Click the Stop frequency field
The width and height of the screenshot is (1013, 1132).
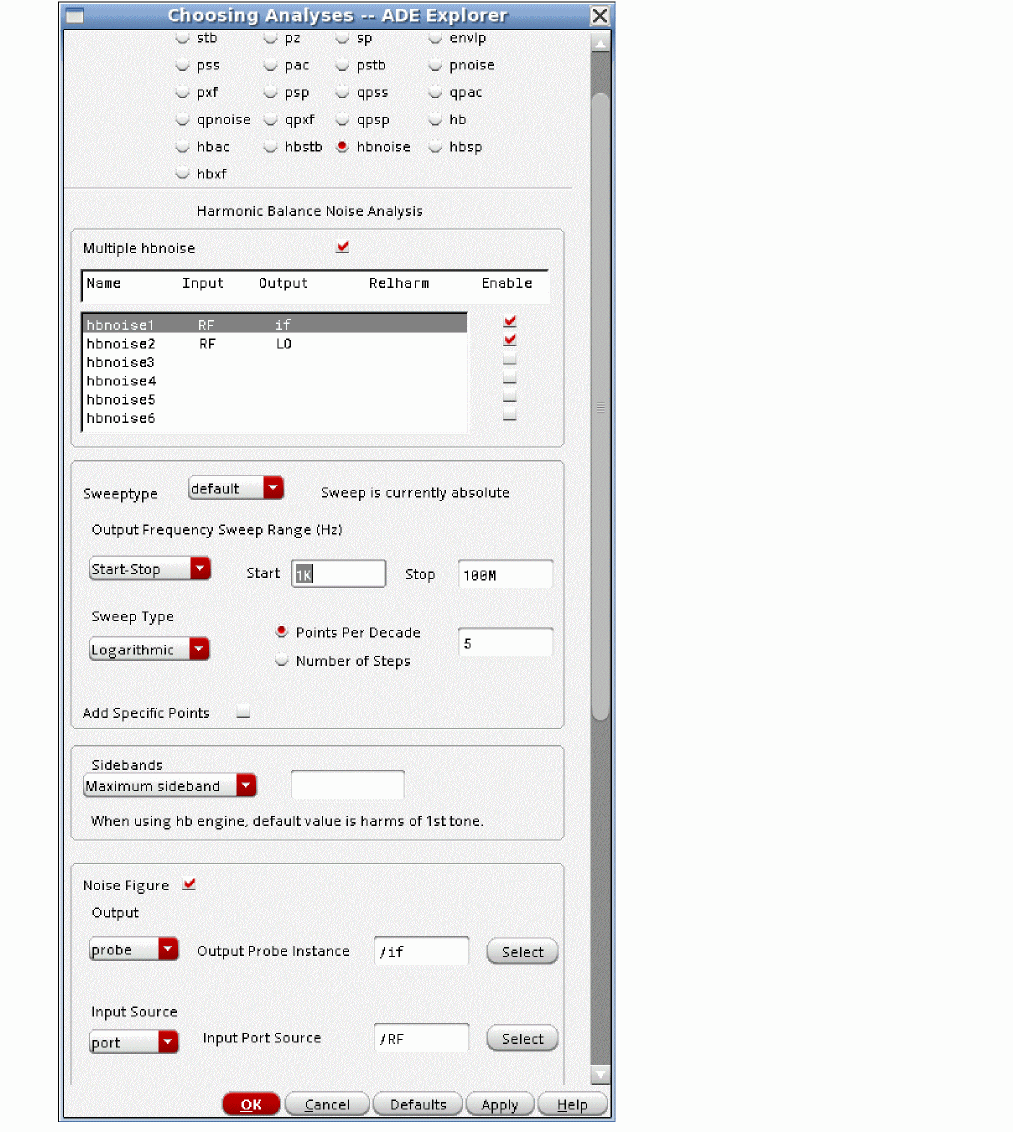(x=504, y=575)
